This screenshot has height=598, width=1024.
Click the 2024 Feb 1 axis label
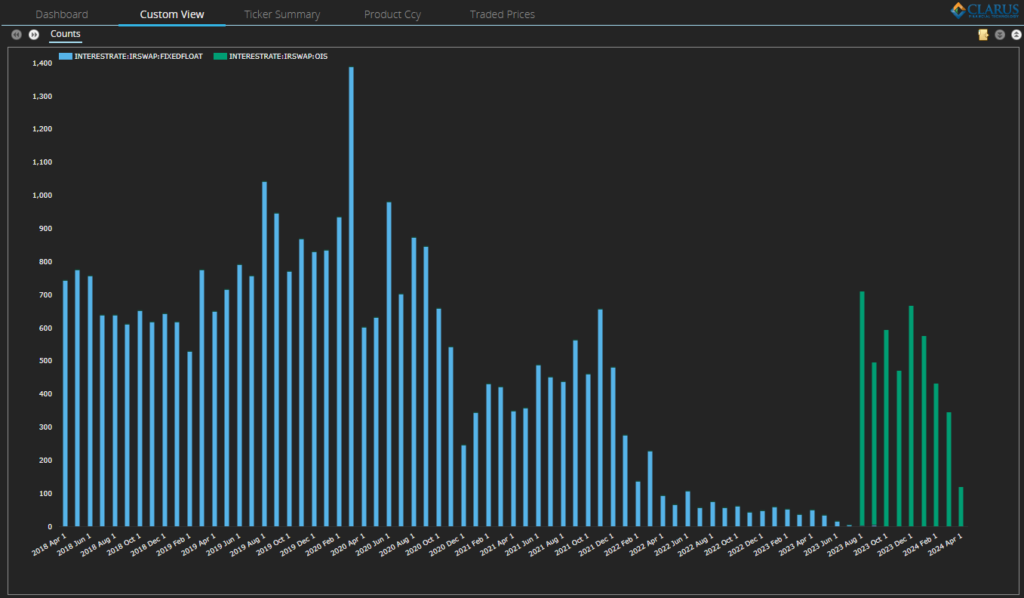[920, 544]
